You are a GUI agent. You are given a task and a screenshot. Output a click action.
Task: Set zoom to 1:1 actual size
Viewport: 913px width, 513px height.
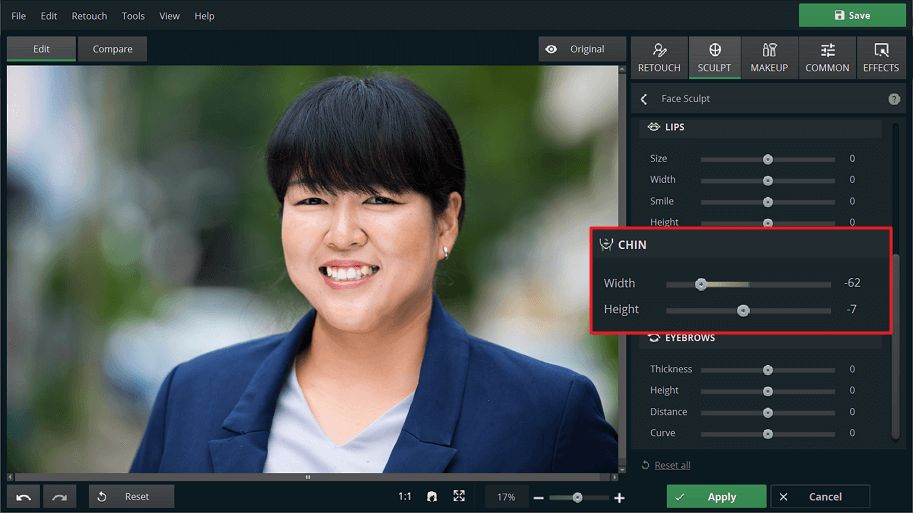405,496
